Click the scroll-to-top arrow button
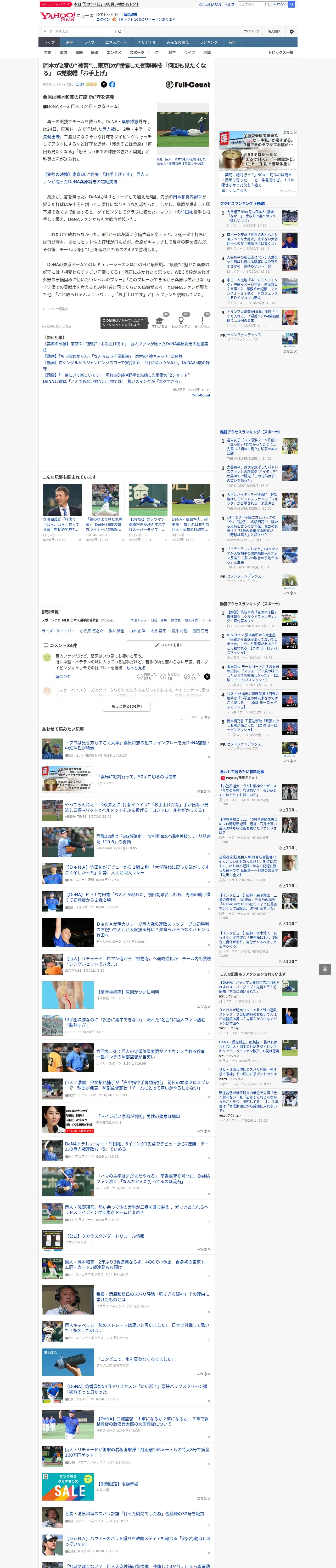 (x=324, y=970)
